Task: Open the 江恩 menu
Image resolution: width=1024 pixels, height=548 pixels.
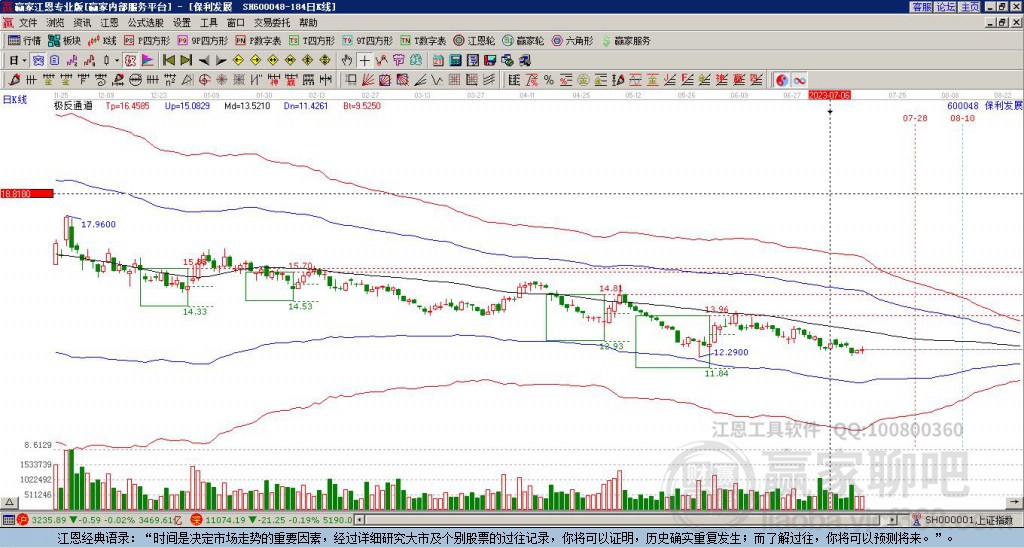Action: coord(110,23)
